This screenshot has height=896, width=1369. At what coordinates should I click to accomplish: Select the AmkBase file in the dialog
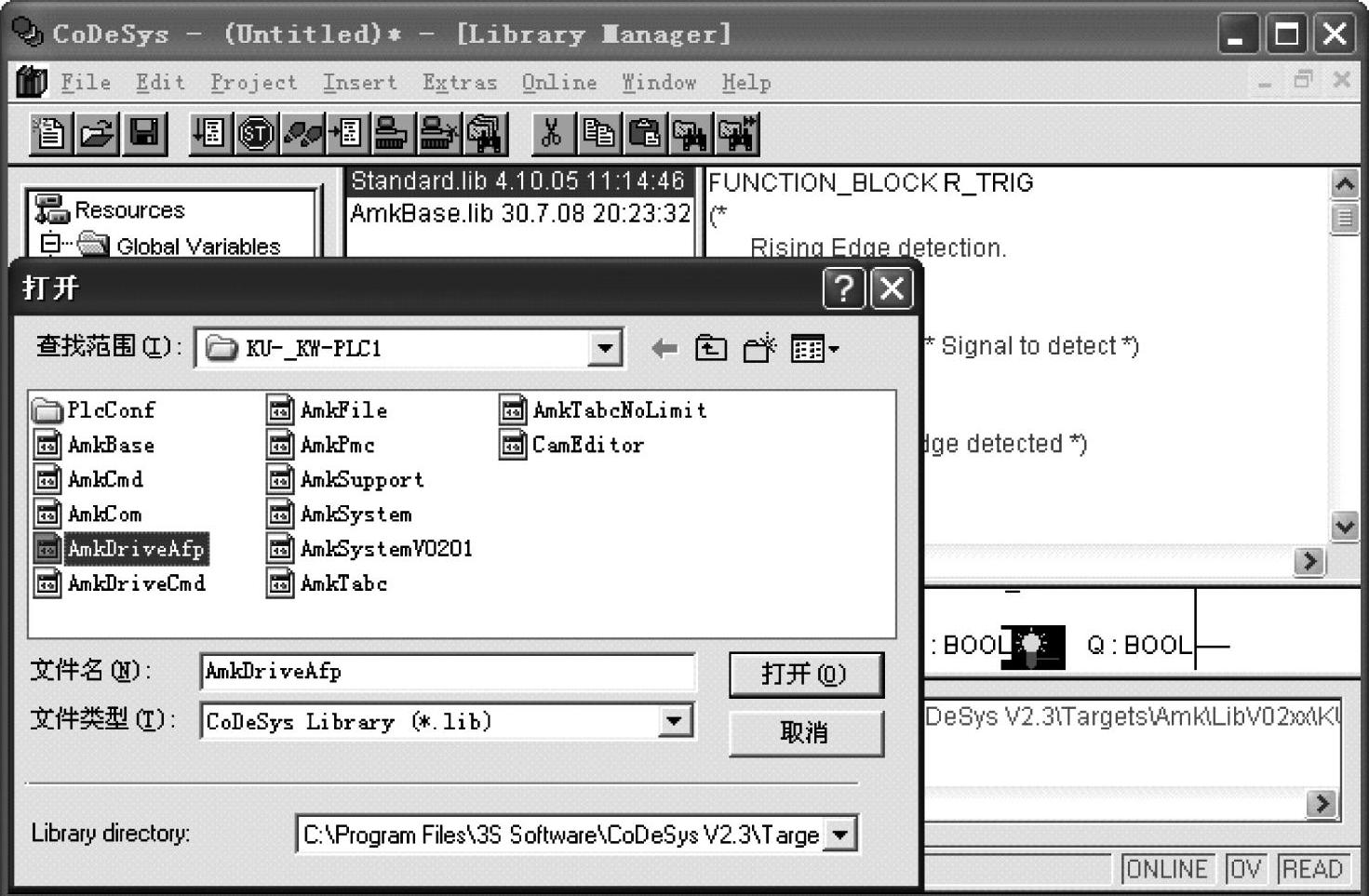point(94,445)
